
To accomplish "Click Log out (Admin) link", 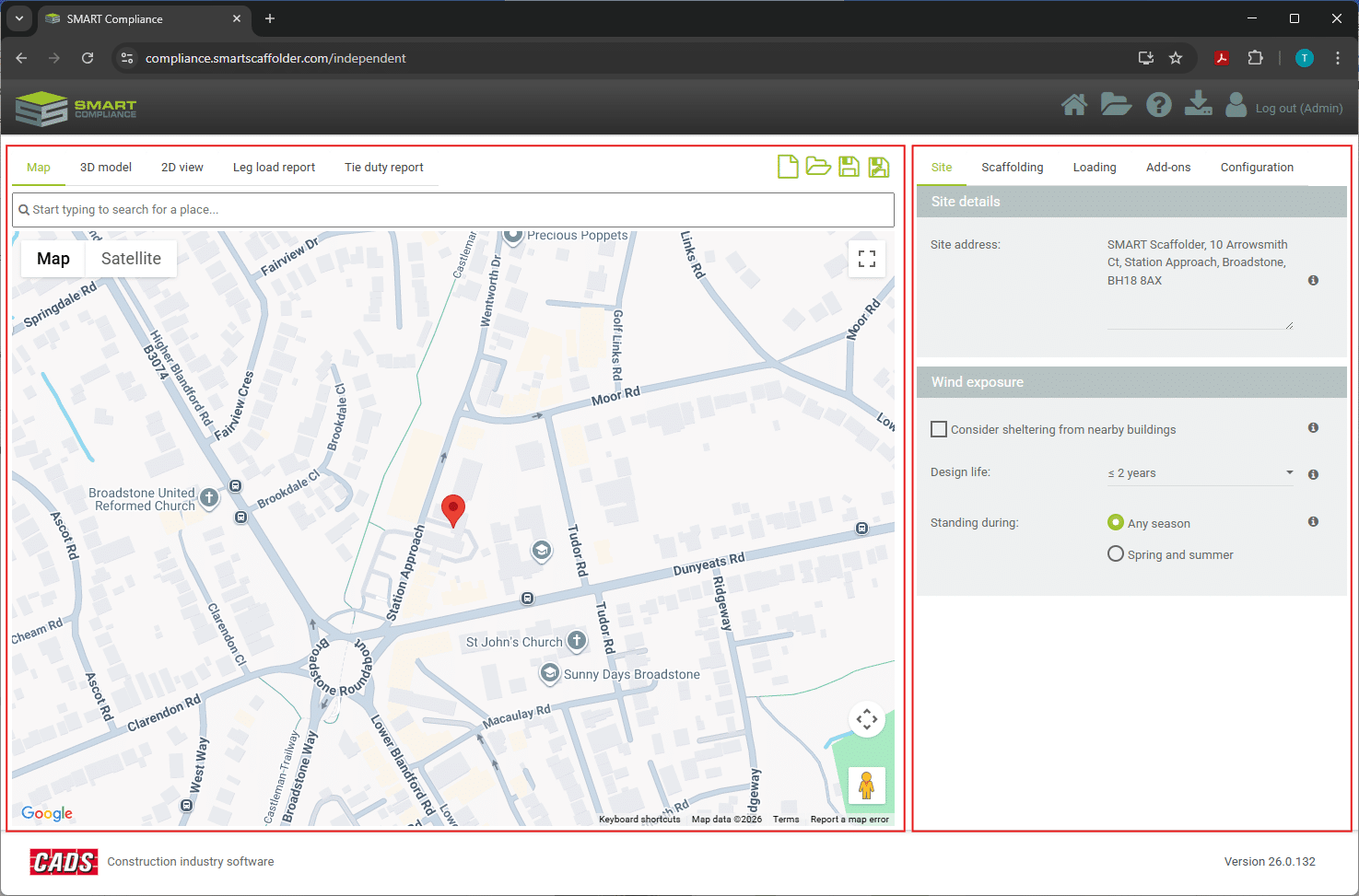I will tap(1298, 108).
